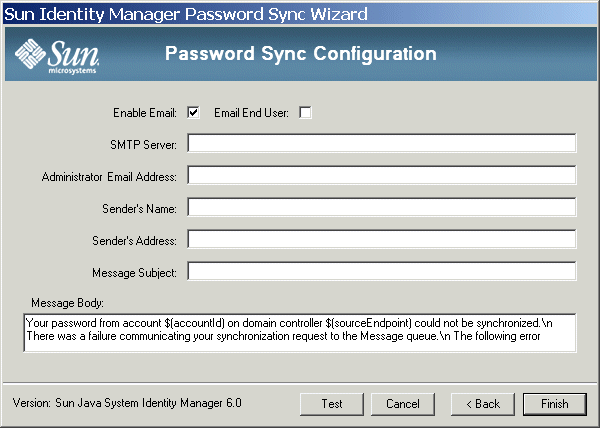Click inside the Message Body text area

(x=300, y=333)
